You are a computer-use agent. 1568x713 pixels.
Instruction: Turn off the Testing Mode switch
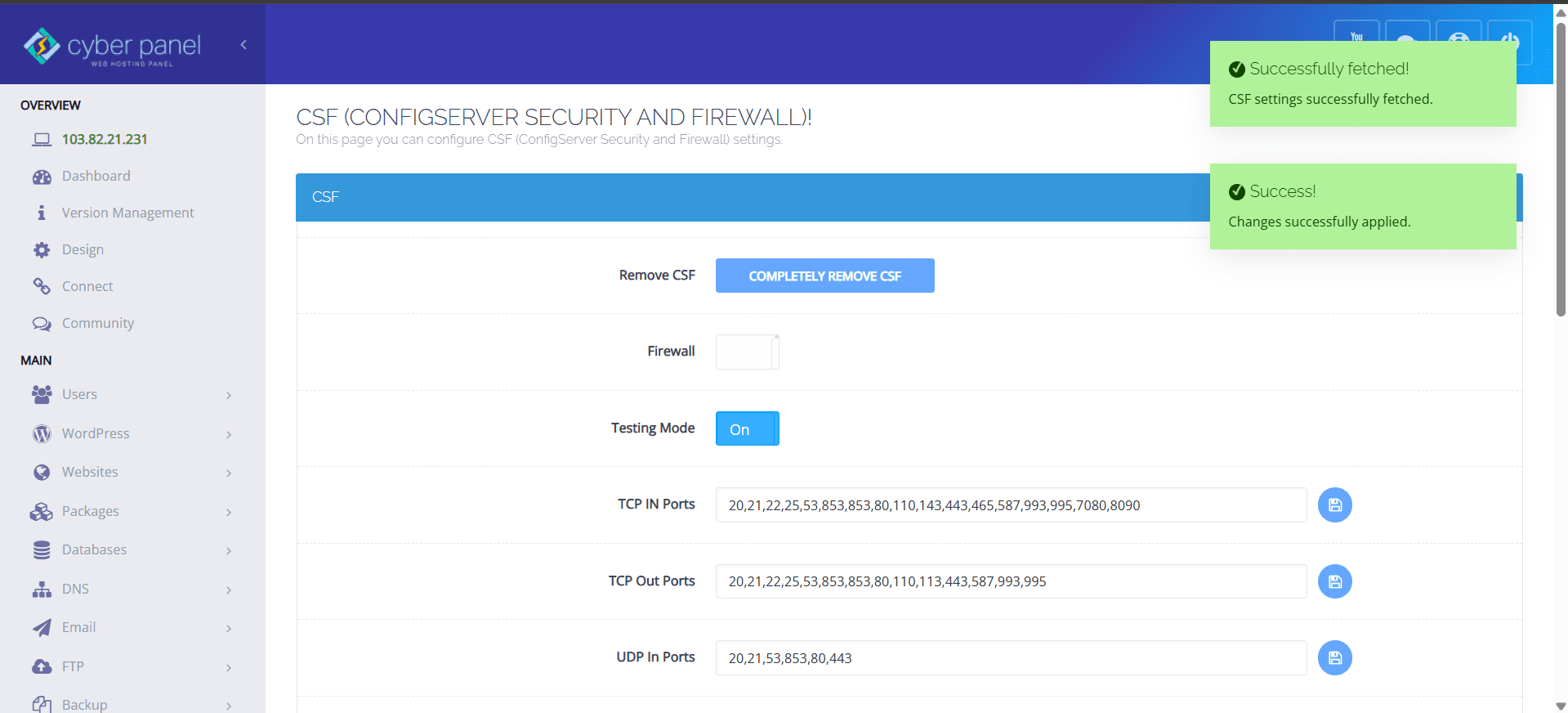[x=747, y=429]
